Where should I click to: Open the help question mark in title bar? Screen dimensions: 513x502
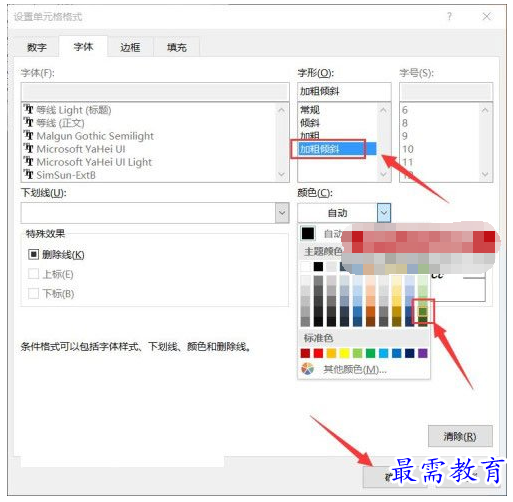449,16
